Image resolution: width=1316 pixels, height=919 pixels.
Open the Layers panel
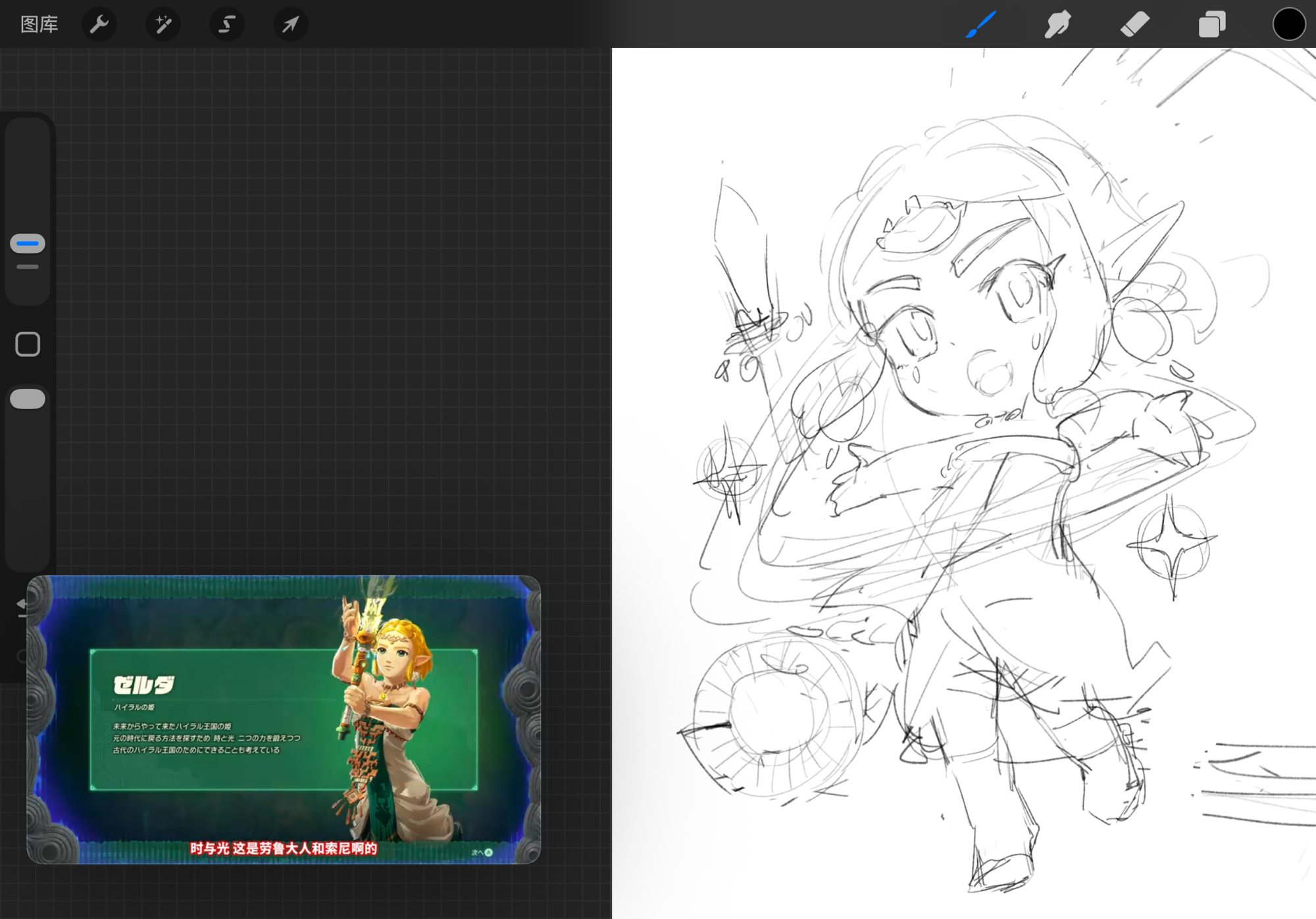pos(1211,24)
